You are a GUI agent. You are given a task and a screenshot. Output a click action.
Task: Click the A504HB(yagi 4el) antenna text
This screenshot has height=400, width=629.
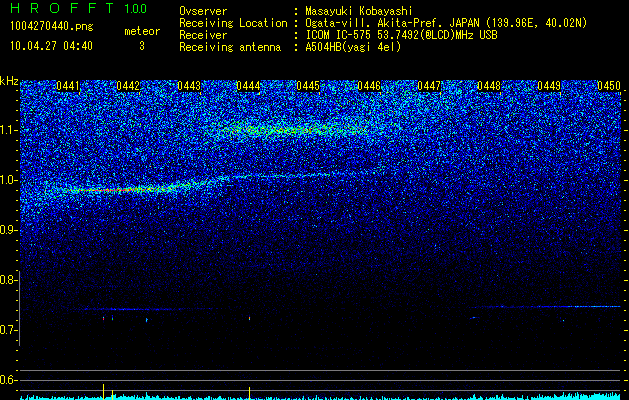[353, 47]
